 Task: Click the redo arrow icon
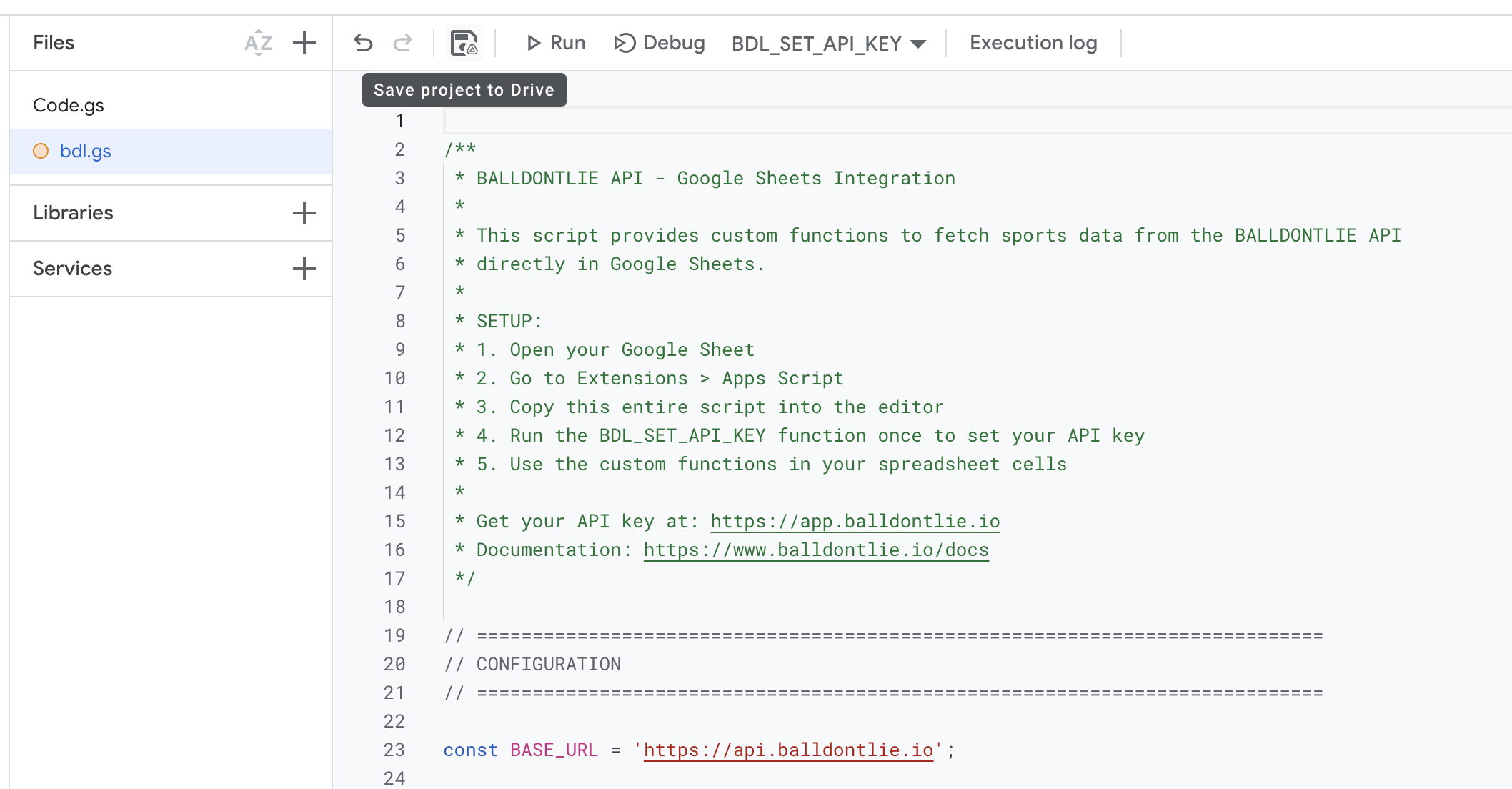(403, 43)
